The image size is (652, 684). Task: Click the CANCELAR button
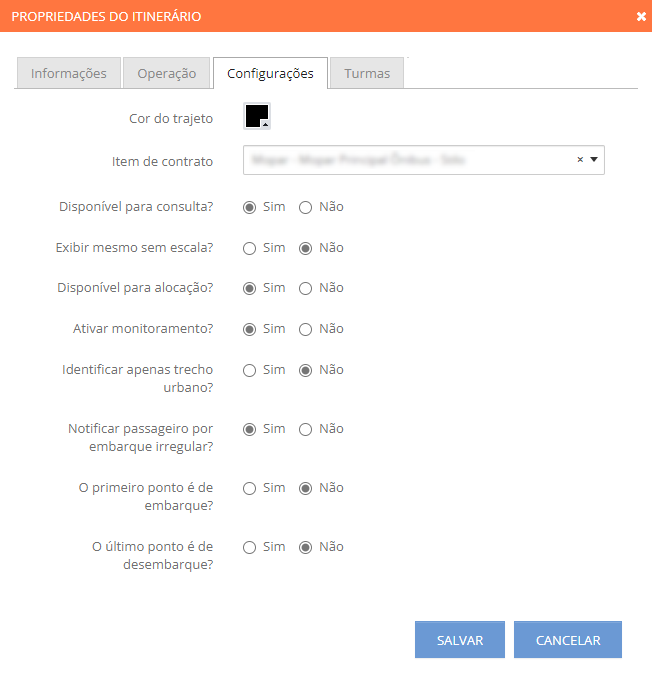(568, 640)
